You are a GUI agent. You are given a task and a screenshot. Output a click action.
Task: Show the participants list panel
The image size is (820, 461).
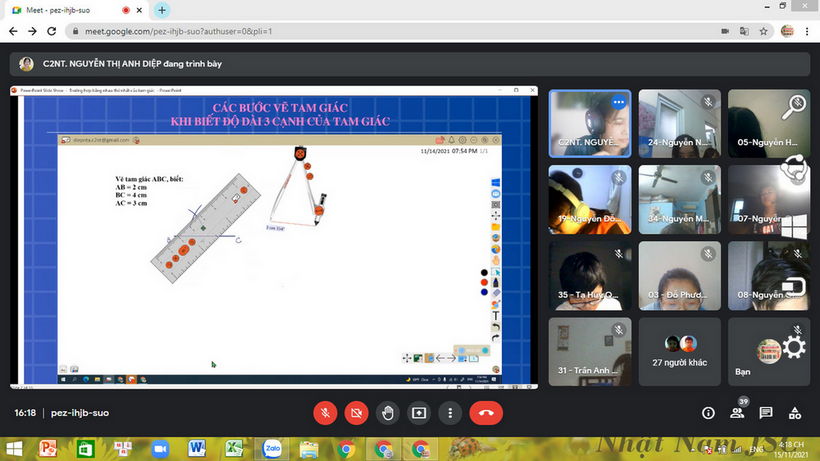pyautogui.click(x=737, y=412)
